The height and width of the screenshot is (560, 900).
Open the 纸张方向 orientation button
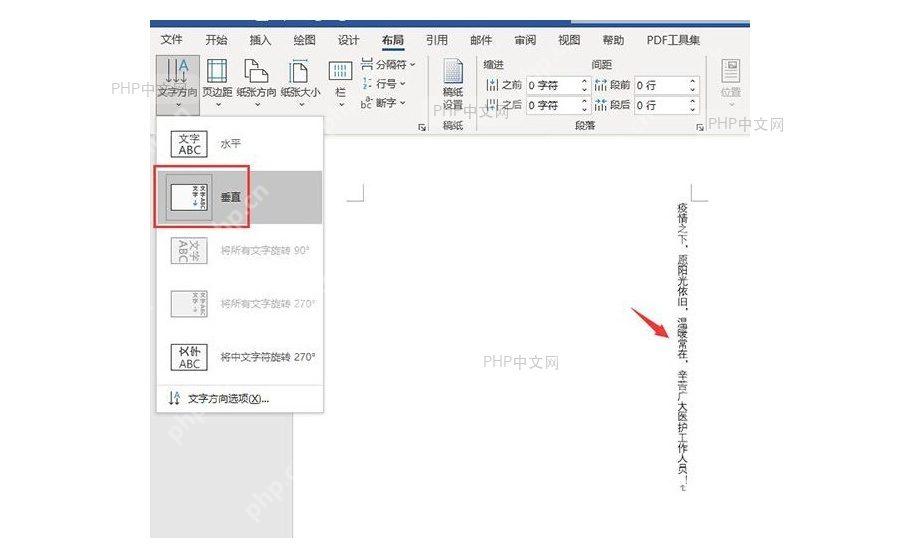coord(256,84)
